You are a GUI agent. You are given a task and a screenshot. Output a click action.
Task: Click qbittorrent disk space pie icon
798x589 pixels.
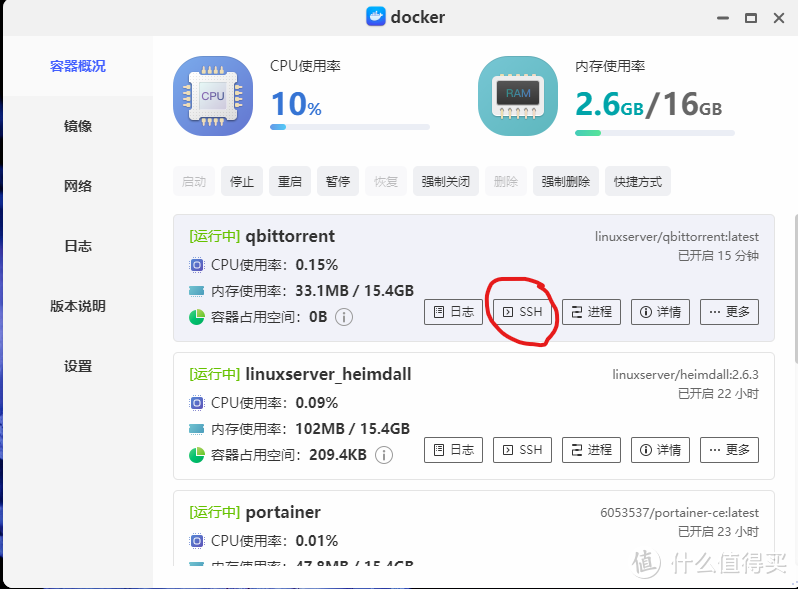tap(196, 317)
